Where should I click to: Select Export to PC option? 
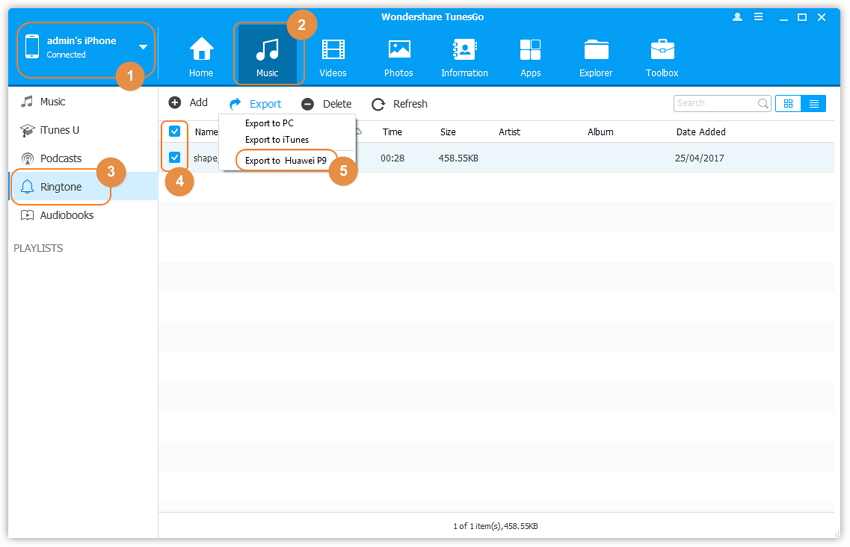tap(269, 123)
